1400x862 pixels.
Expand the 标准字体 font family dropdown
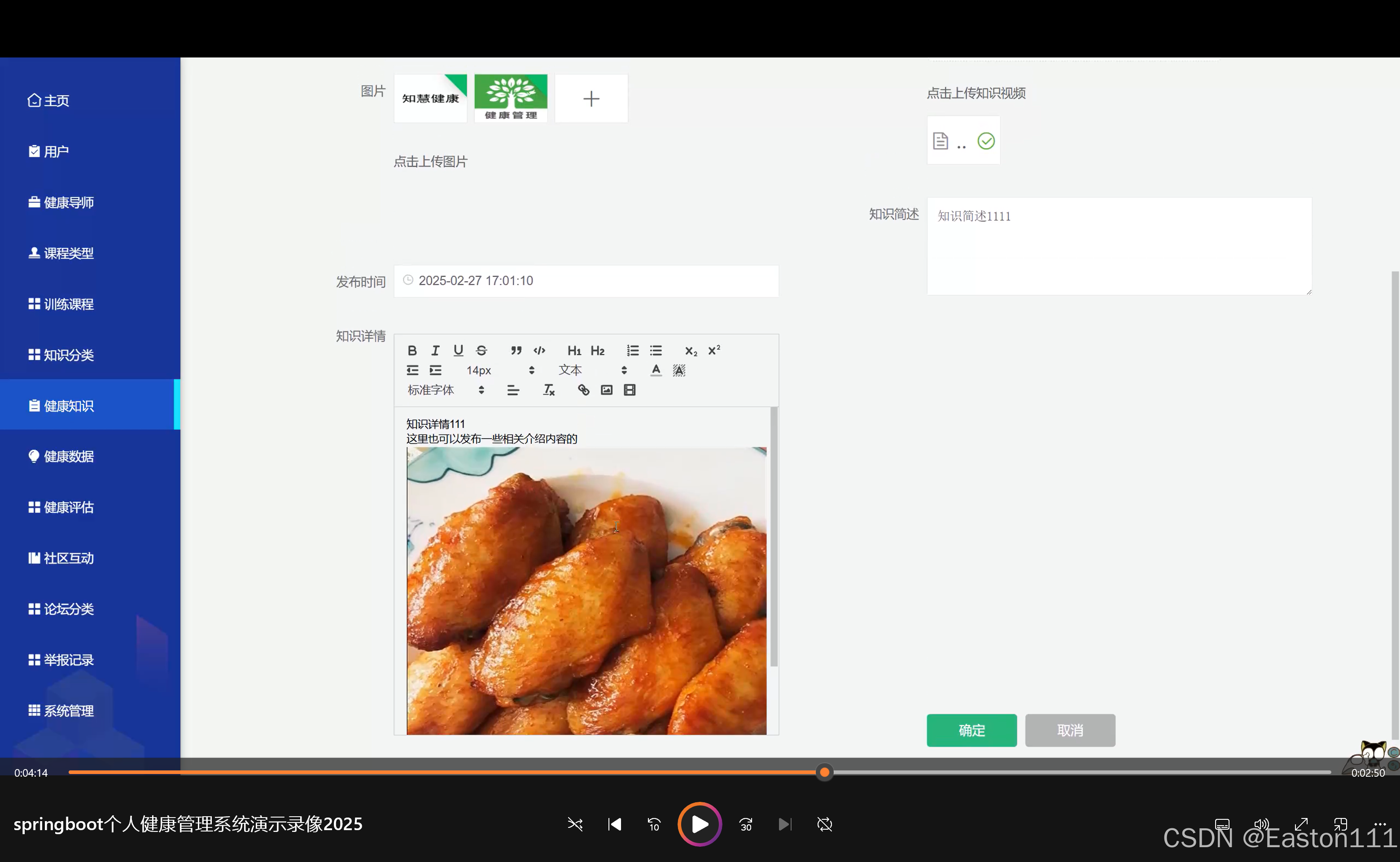[x=446, y=390]
